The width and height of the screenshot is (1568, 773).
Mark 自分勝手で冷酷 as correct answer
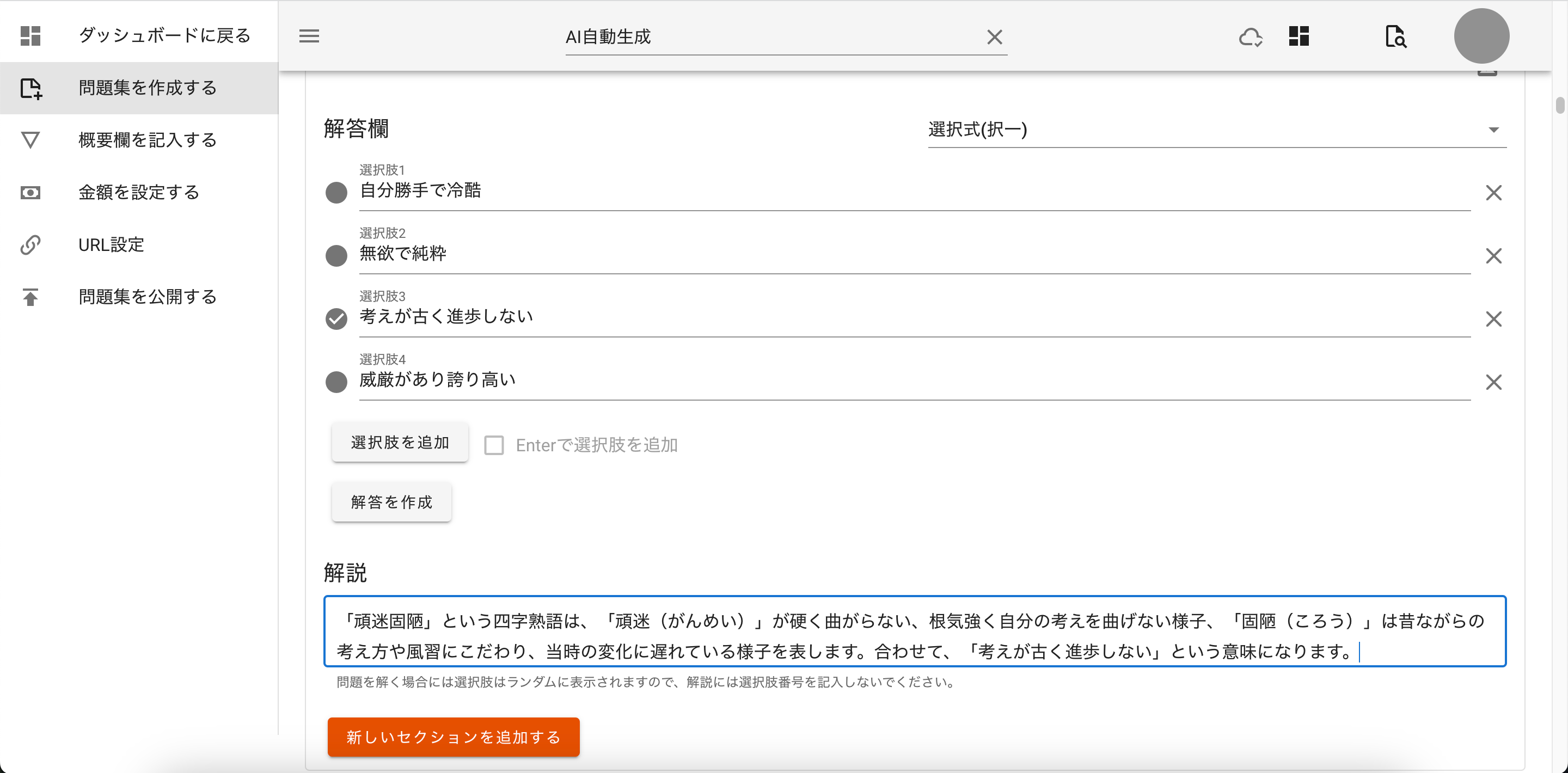(x=336, y=193)
